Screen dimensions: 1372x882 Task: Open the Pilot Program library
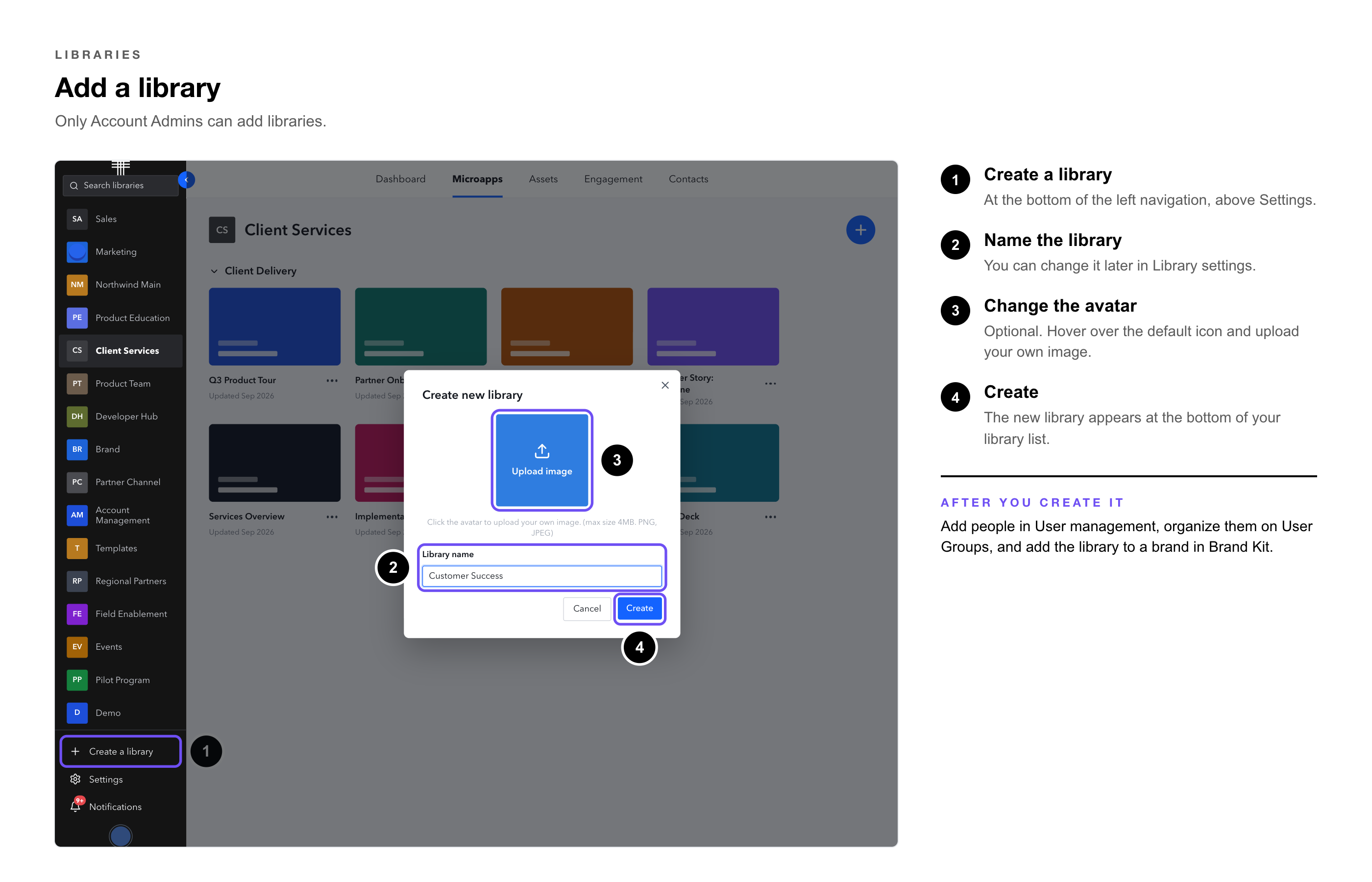(x=120, y=680)
